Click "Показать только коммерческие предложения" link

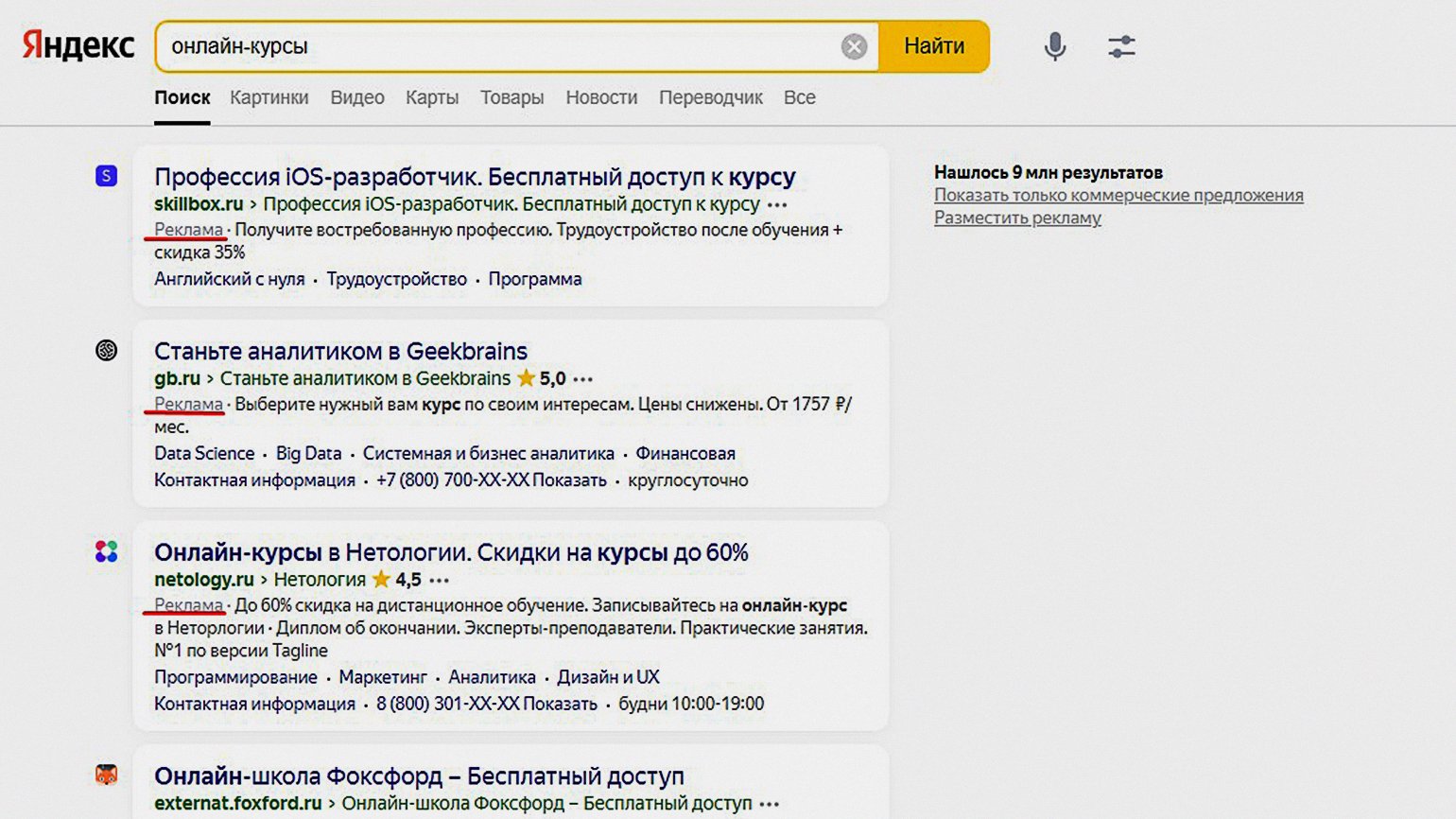(1118, 195)
